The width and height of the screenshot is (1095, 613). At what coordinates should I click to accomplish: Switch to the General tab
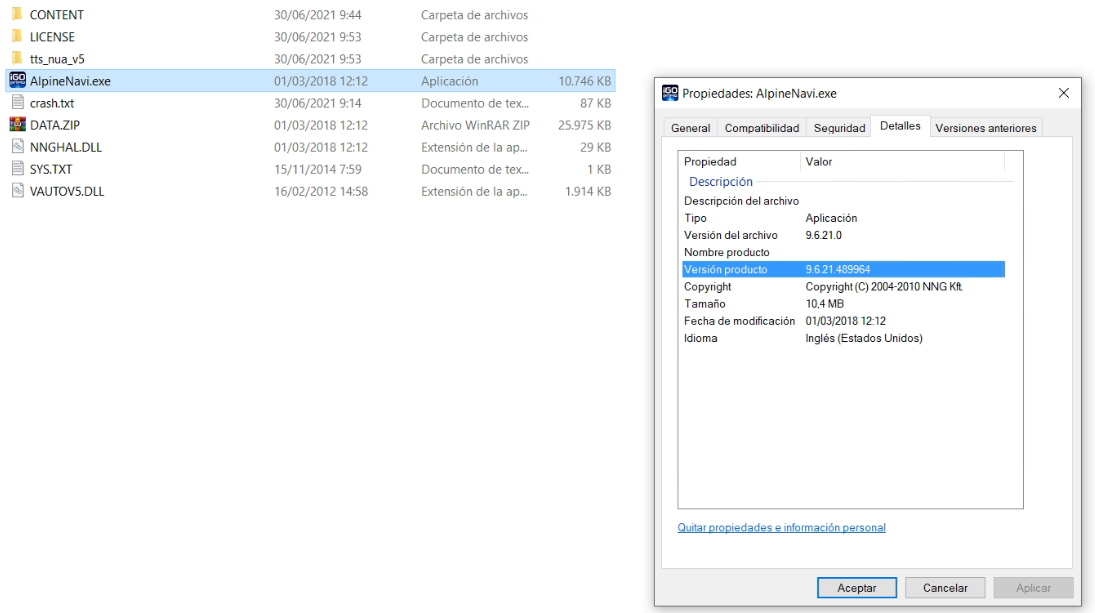click(x=691, y=128)
